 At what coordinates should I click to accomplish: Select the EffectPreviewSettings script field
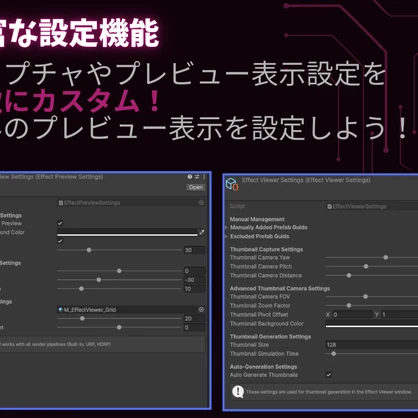coord(131,203)
